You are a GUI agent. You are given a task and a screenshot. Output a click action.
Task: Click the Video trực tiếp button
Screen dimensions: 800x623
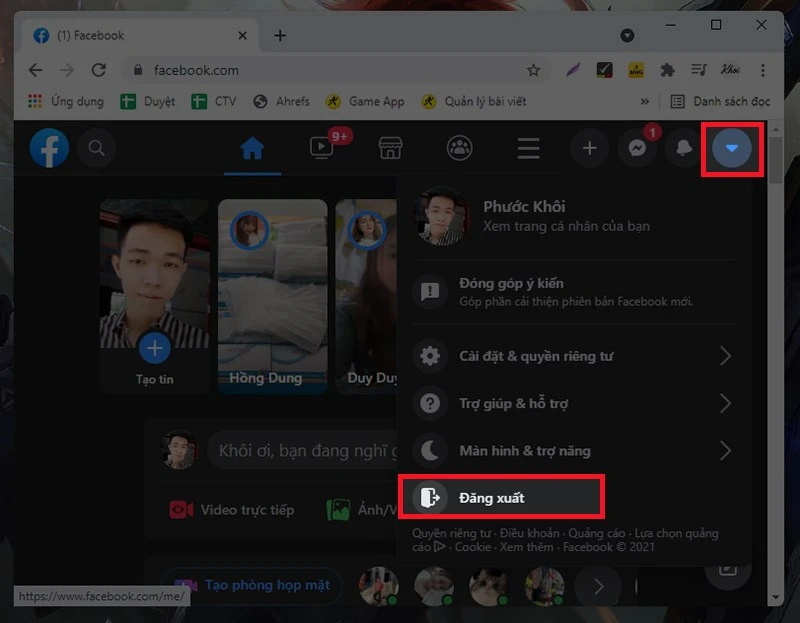tap(234, 510)
